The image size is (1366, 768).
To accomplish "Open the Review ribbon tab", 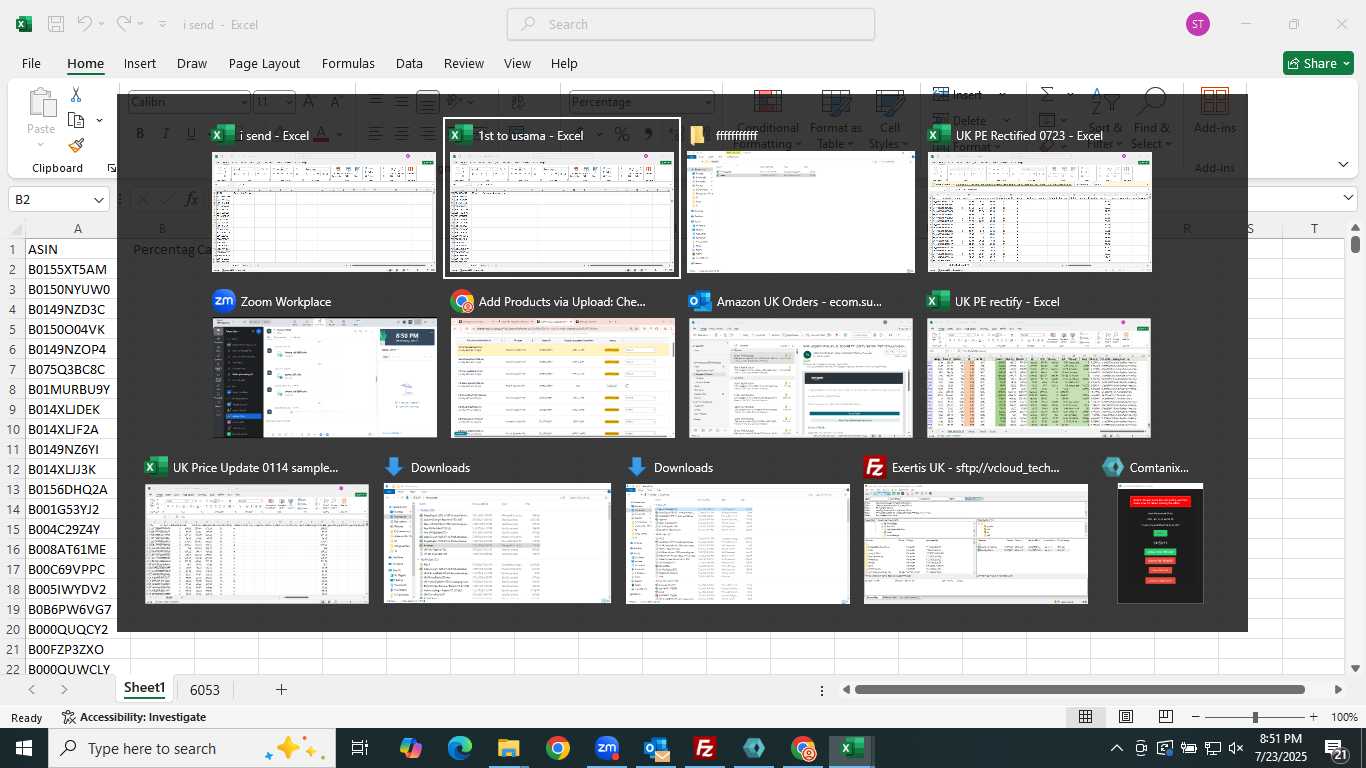I will point(464,63).
